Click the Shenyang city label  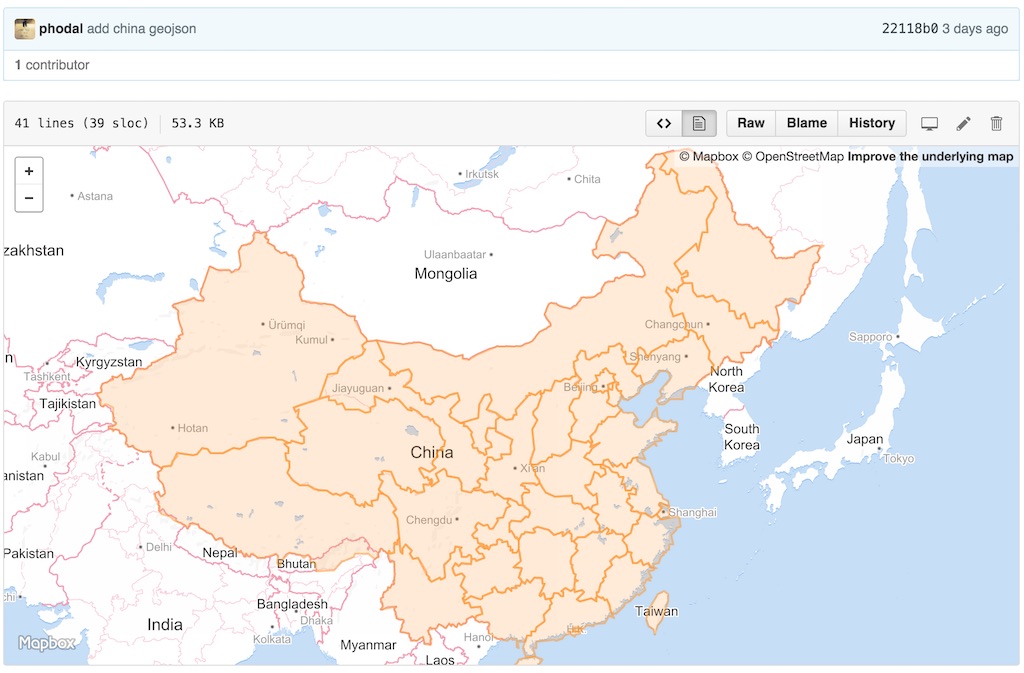click(655, 356)
